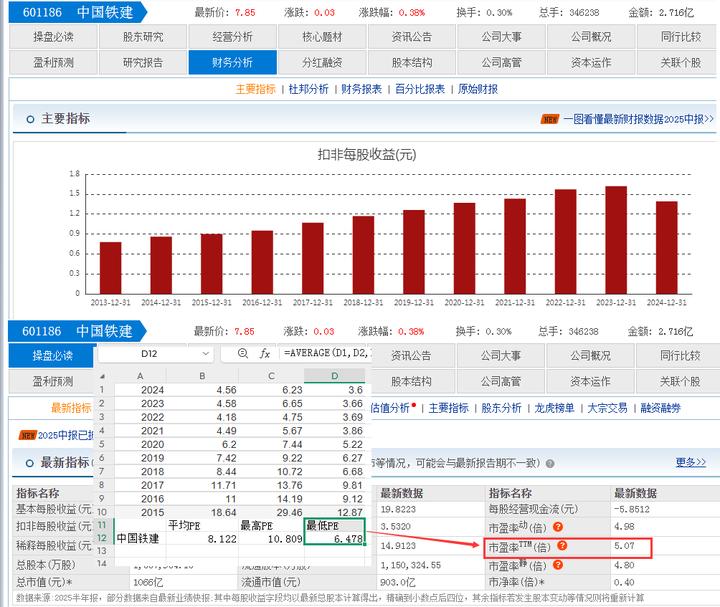The height and width of the screenshot is (607, 720).
Task: Select the 中国铁建 cell in spreadsheet row 12
Action: (140, 539)
